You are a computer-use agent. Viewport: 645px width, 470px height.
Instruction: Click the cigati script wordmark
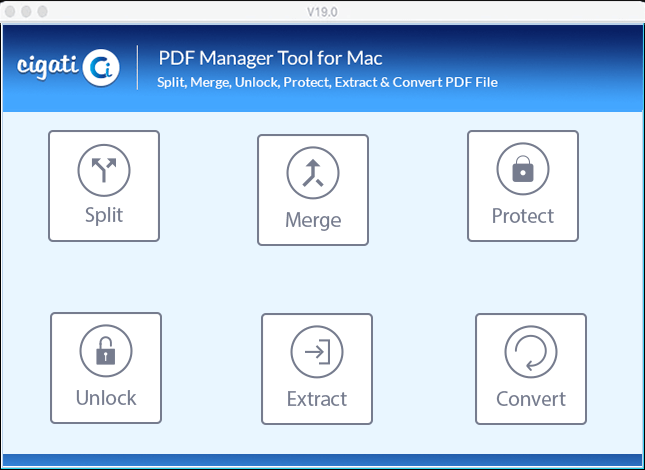point(48,67)
